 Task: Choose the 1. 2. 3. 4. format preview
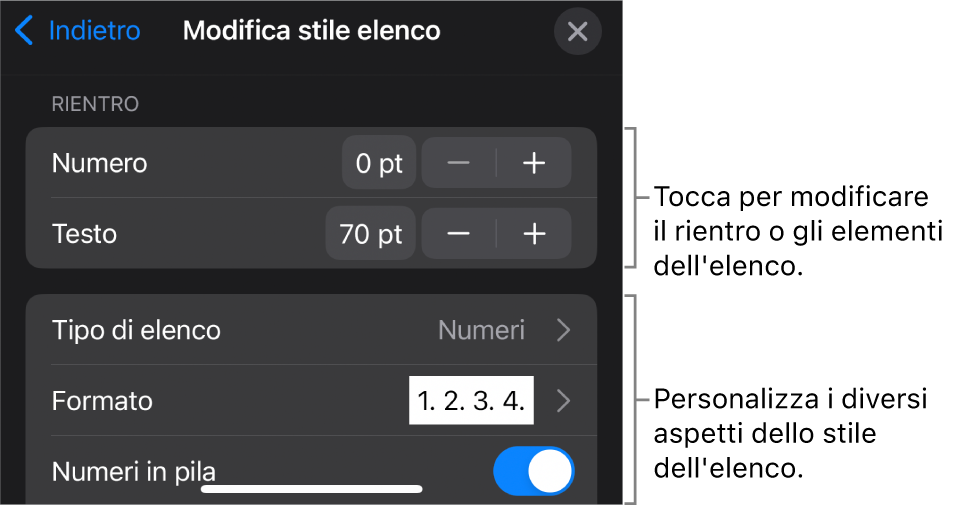pyautogui.click(x=471, y=401)
